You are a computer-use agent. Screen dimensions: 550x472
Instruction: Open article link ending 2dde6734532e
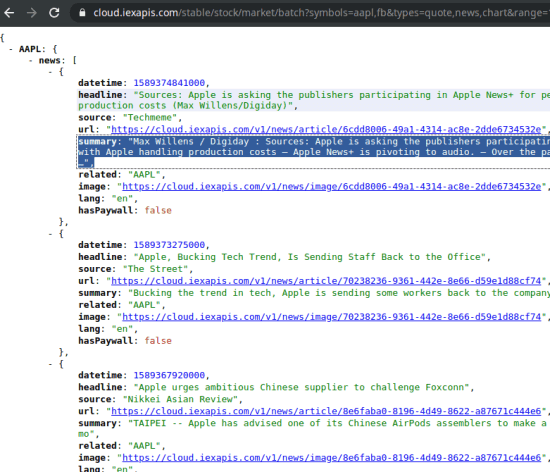click(x=326, y=129)
